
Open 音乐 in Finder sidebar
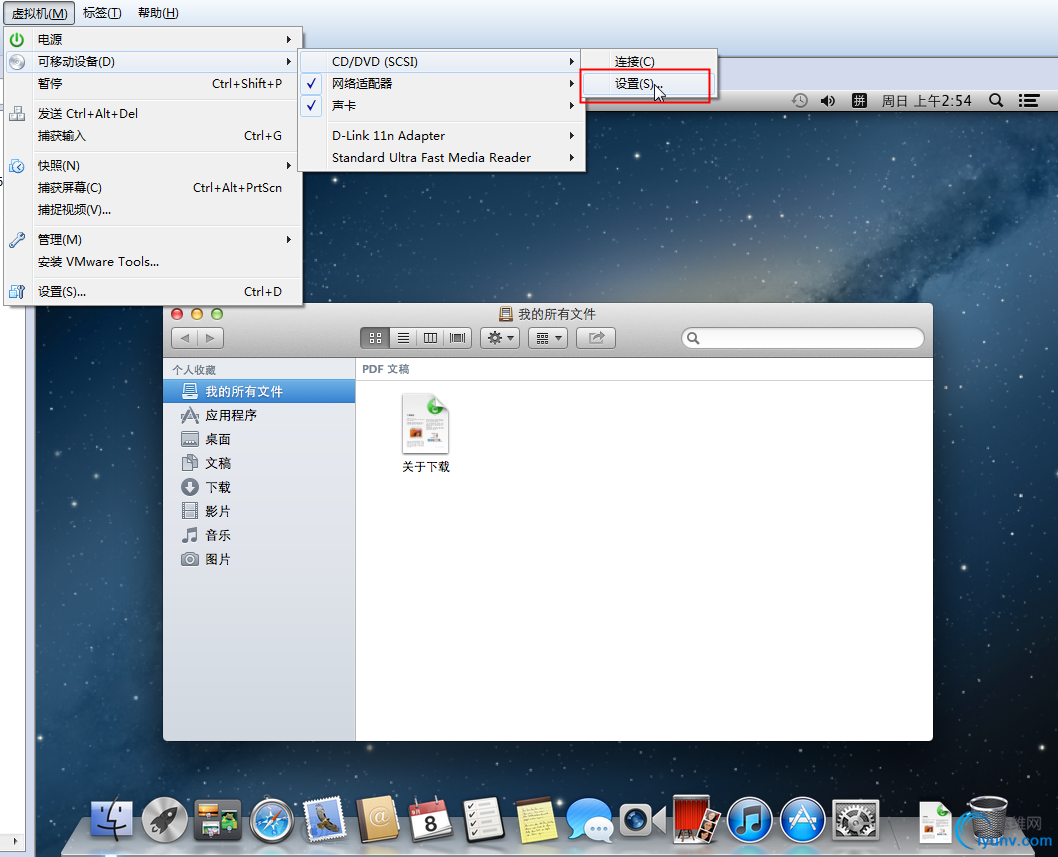pos(259,535)
